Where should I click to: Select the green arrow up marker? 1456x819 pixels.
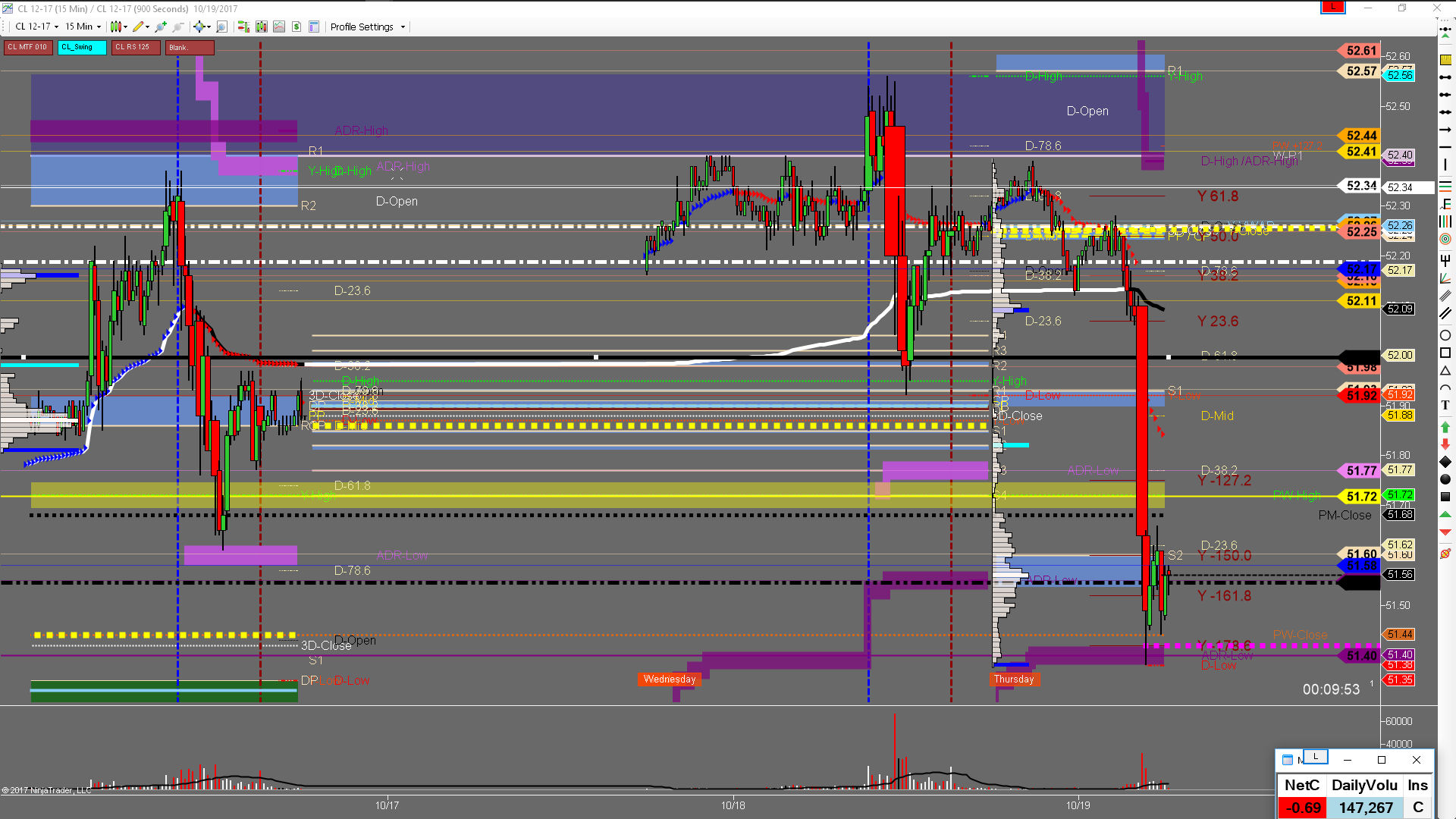(x=1445, y=427)
